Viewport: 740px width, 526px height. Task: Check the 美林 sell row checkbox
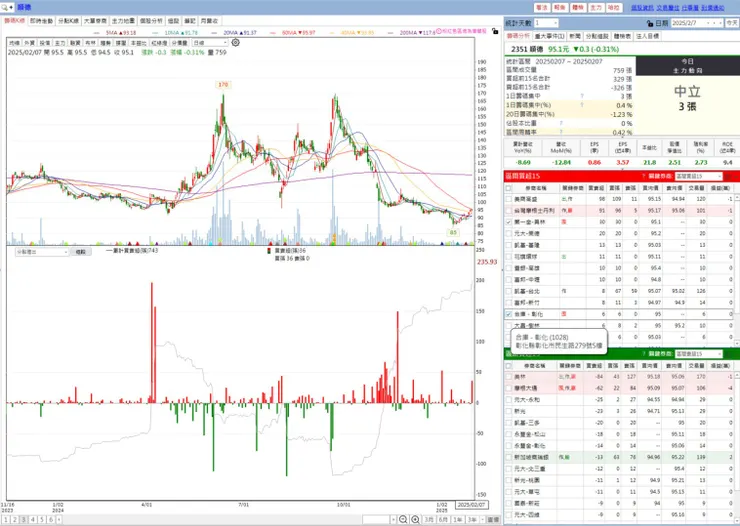click(508, 377)
